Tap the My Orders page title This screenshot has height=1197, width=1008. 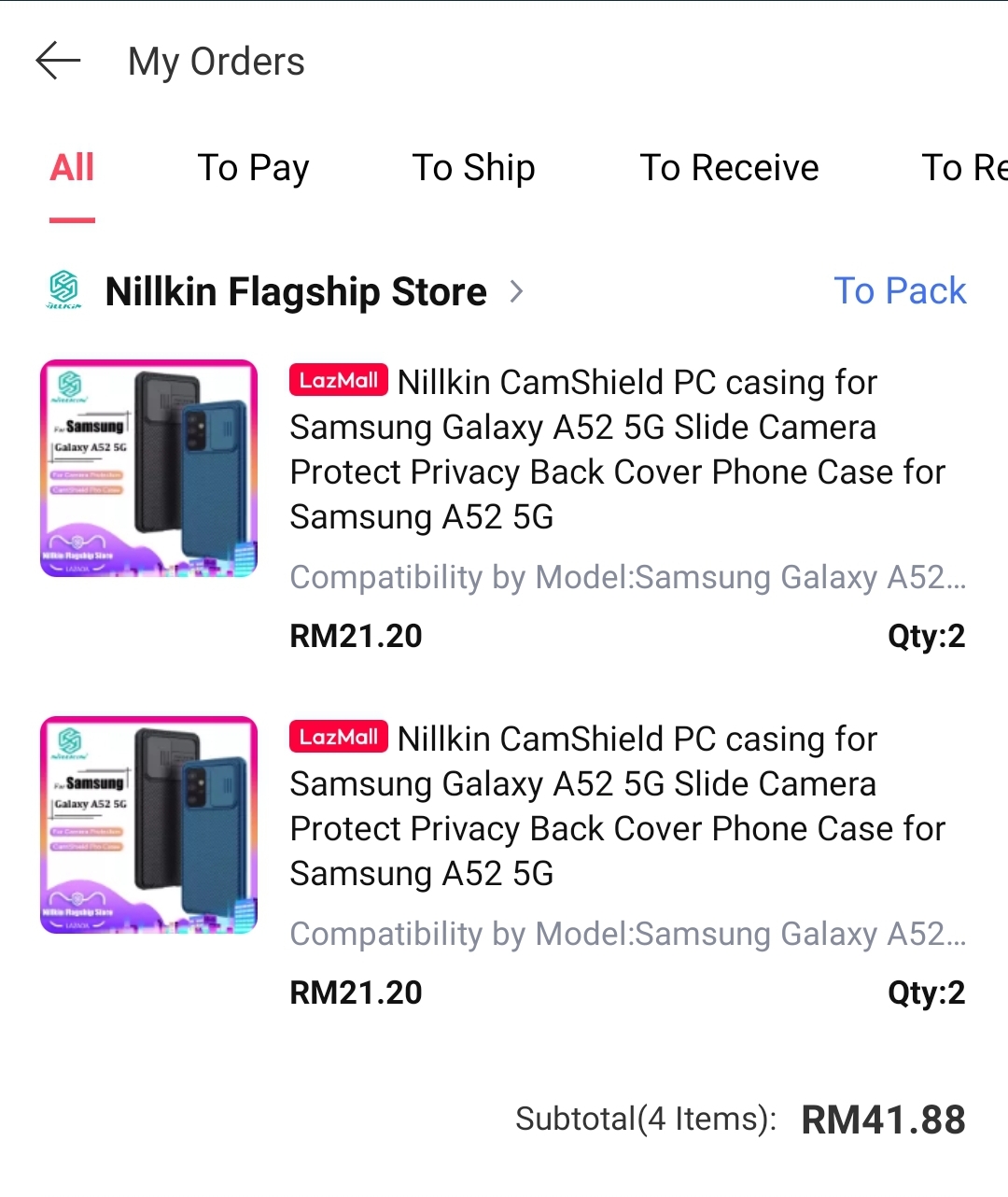point(217,62)
